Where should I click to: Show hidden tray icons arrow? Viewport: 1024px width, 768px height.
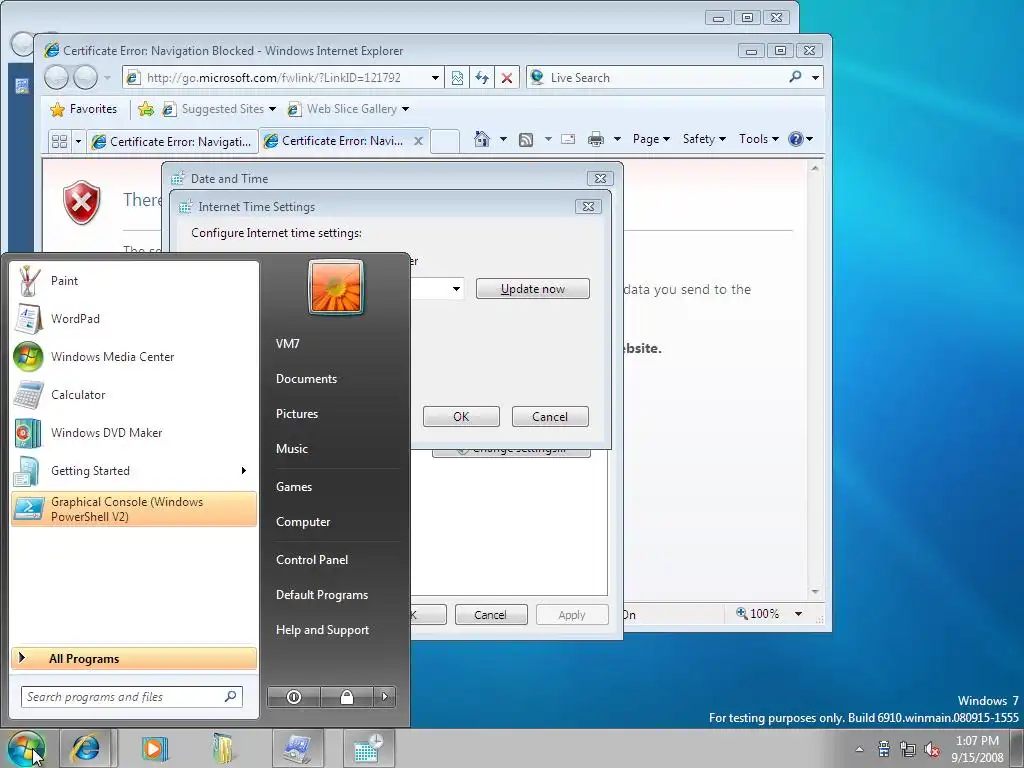(x=859, y=749)
